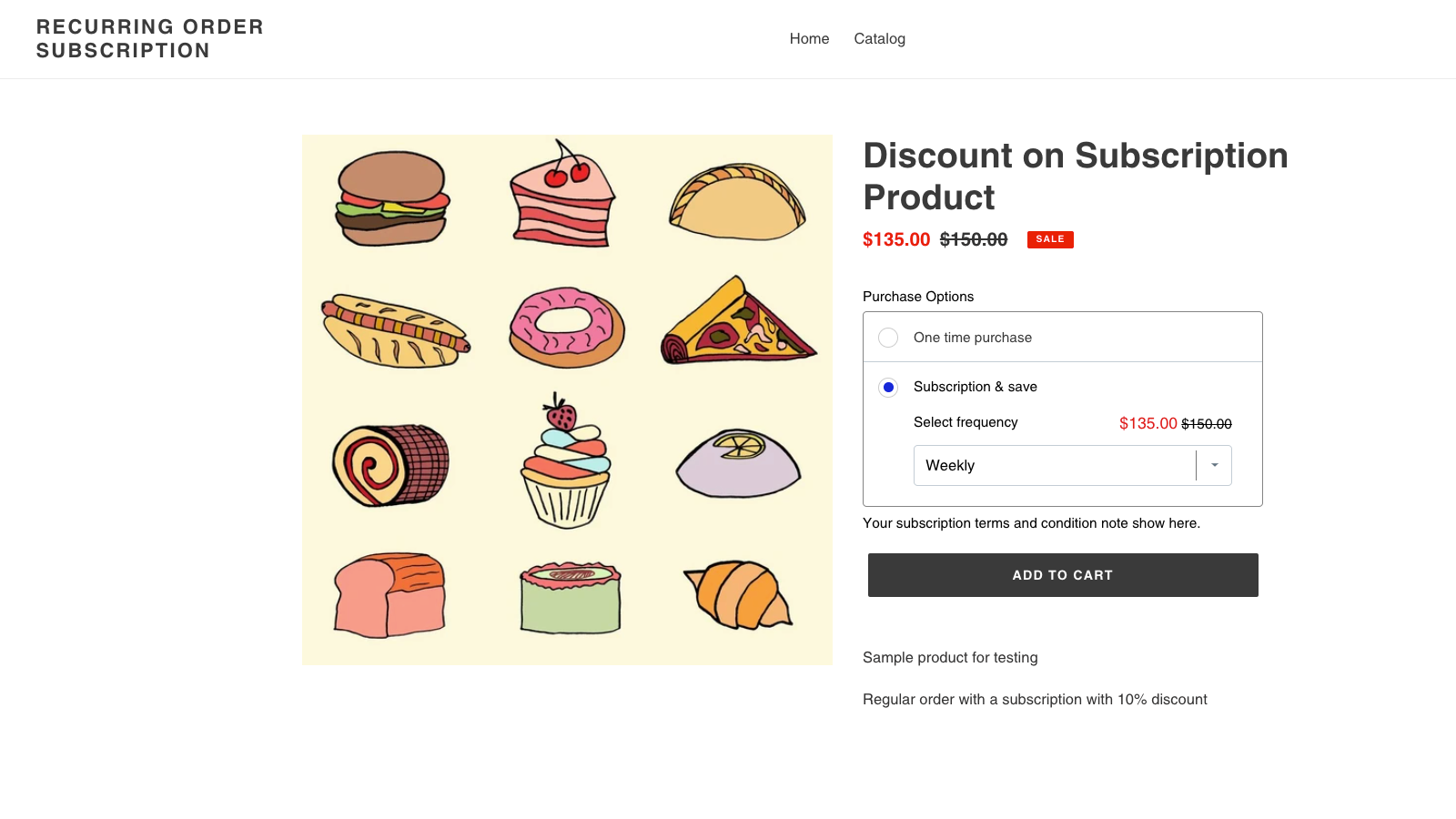The width and height of the screenshot is (1456, 819).
Task: Click the discounted $135.00 price
Action: tap(895, 239)
